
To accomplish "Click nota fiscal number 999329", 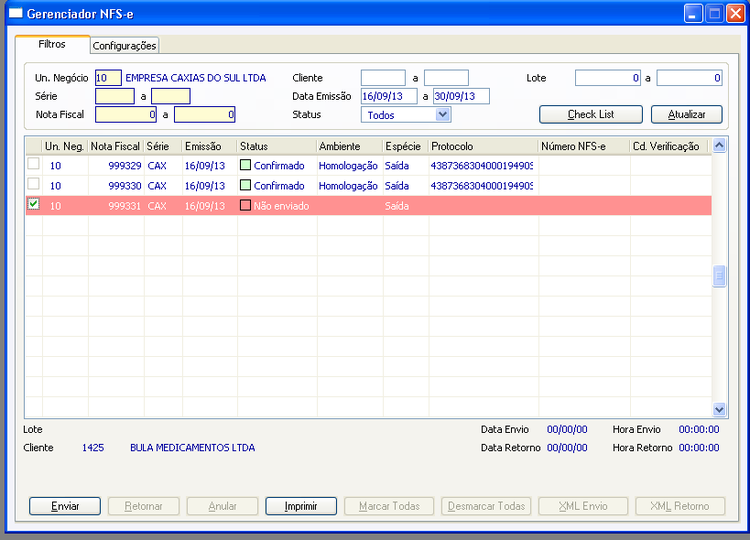I will [124, 166].
